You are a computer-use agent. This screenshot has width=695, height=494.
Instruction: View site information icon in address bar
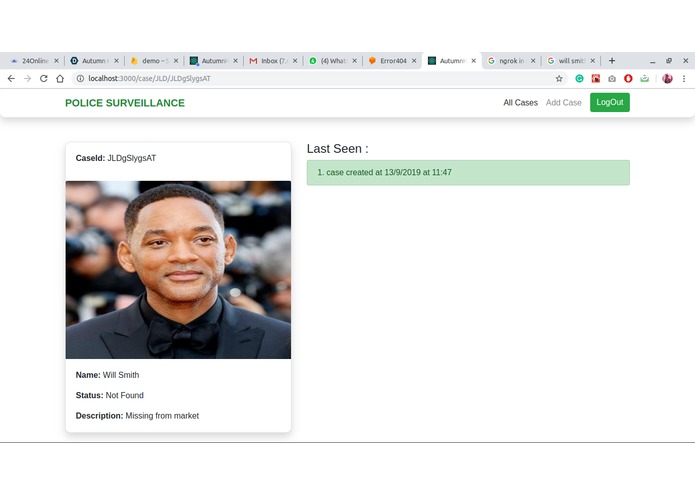(80, 78)
